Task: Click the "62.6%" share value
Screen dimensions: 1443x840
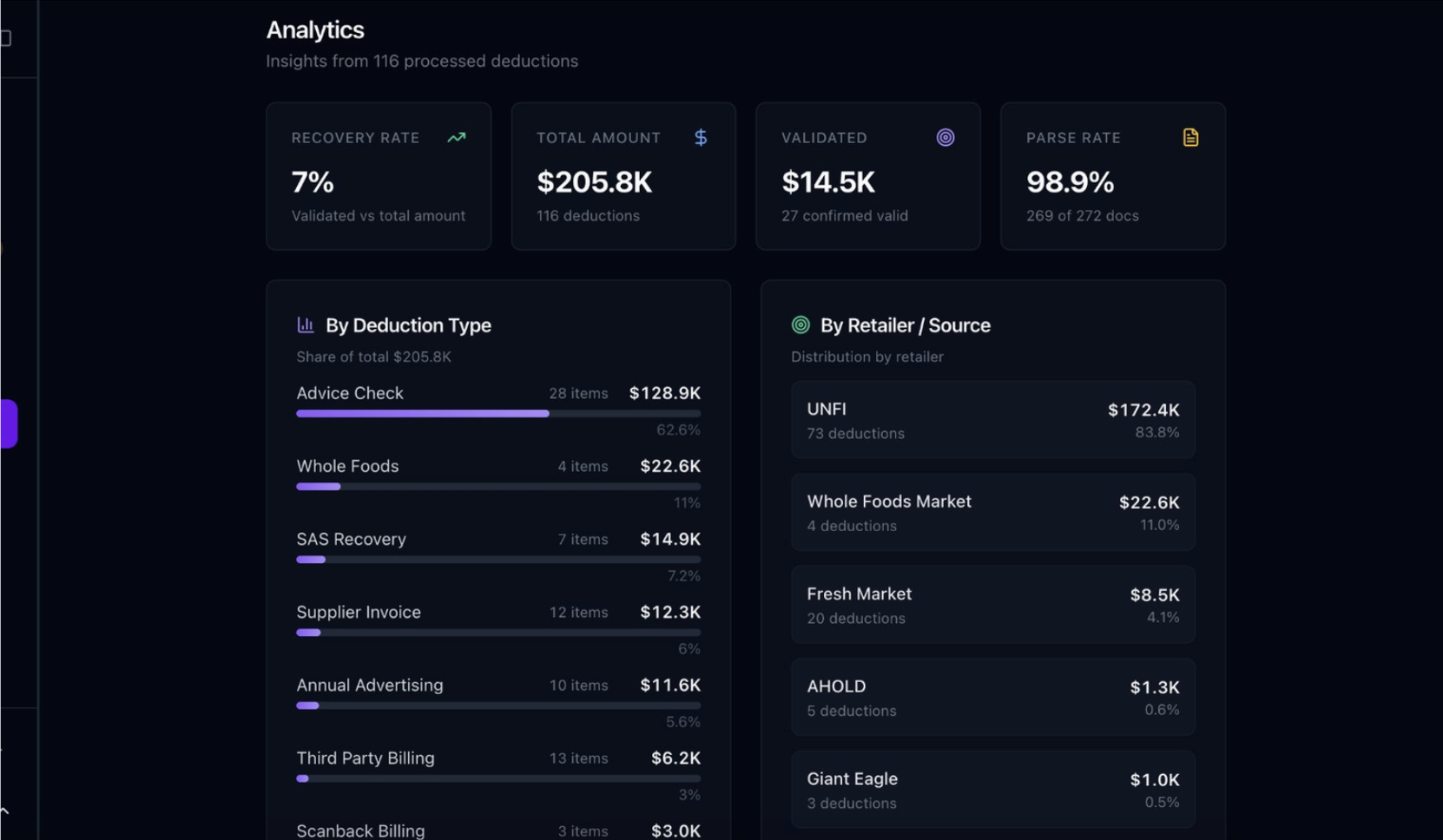Action: pyautogui.click(x=678, y=430)
